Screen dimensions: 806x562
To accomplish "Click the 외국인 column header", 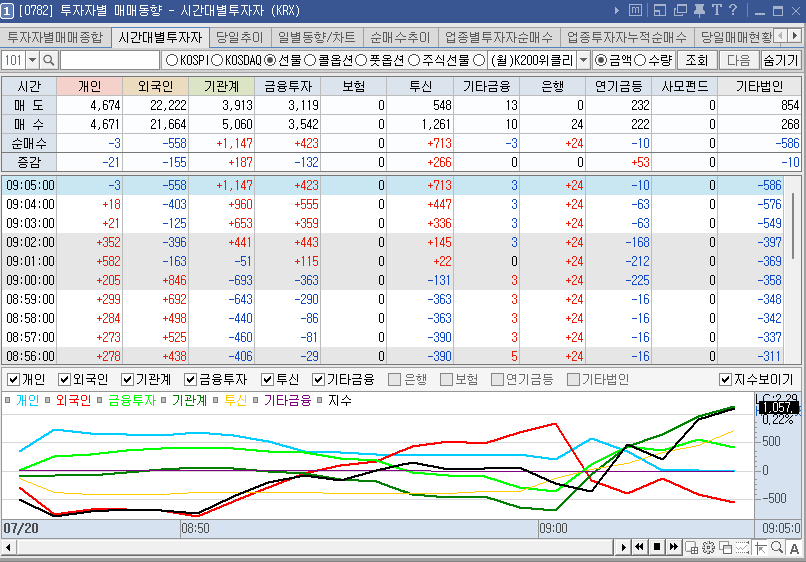I will point(156,86).
